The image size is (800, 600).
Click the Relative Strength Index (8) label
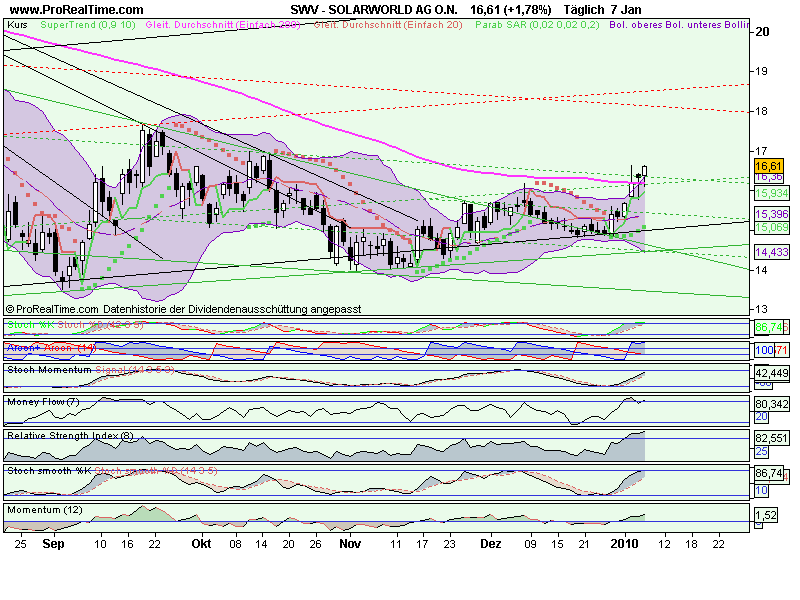(x=70, y=435)
